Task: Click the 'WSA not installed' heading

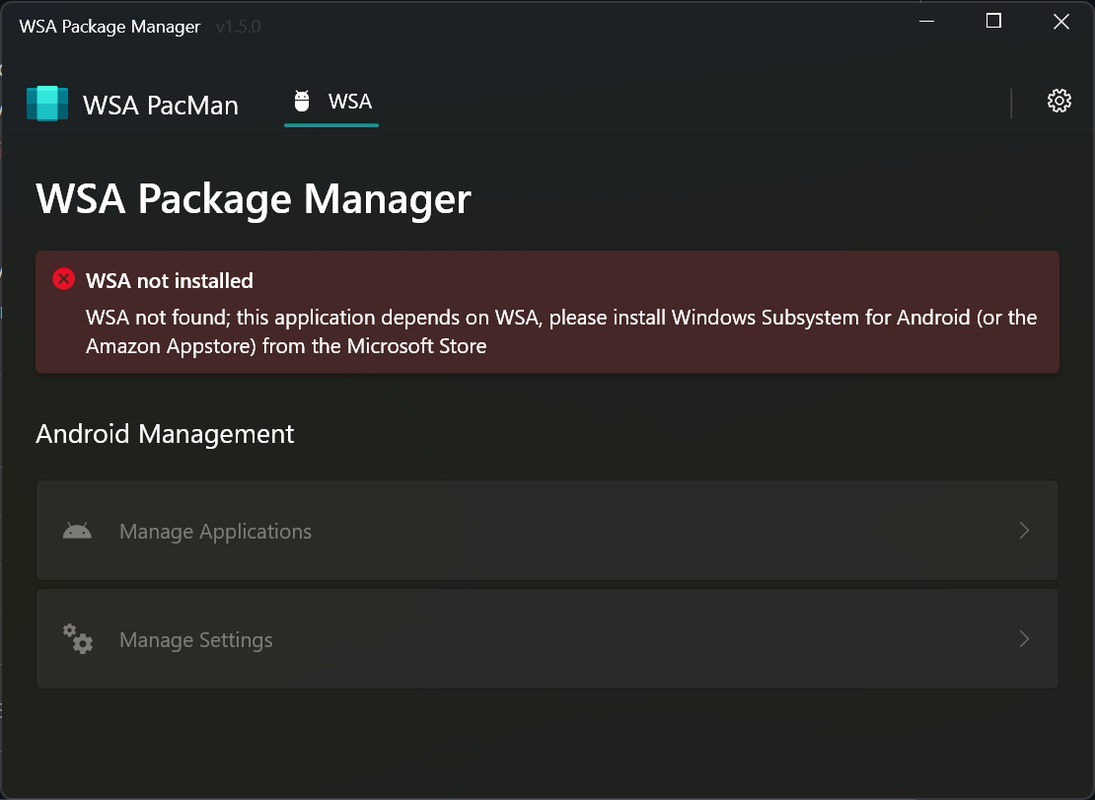Action: [x=170, y=281]
